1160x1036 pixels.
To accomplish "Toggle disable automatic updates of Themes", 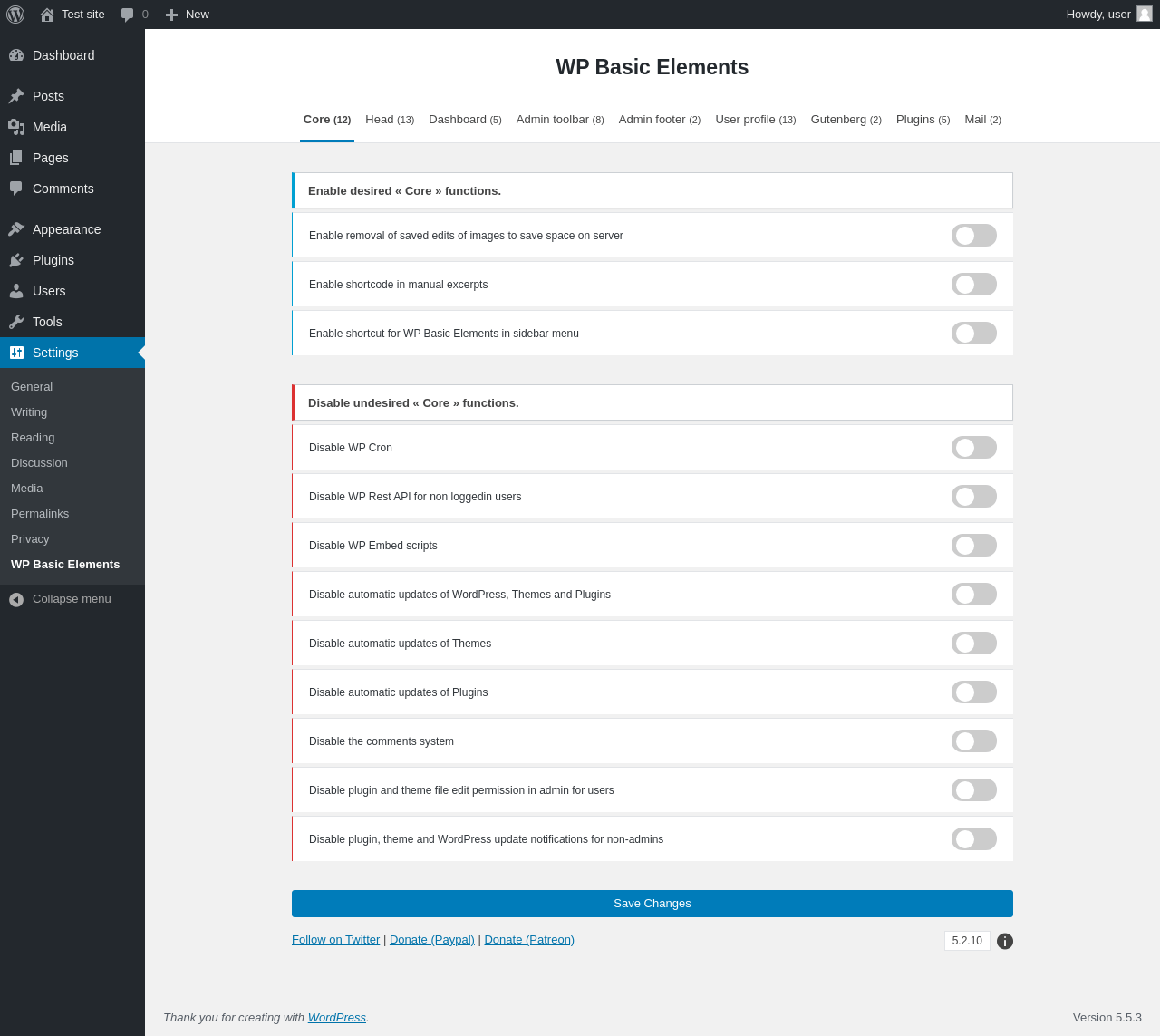I will coord(974,644).
